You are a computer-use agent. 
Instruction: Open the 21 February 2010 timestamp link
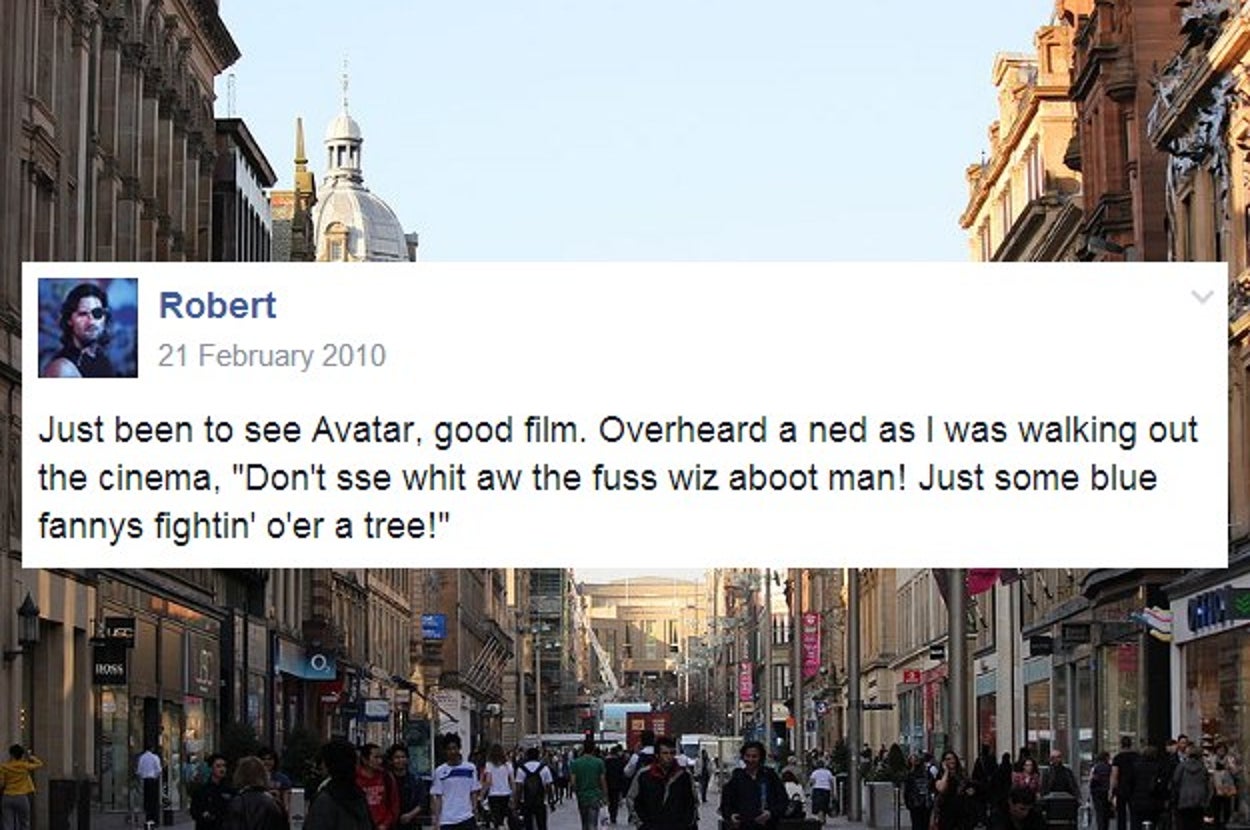coord(271,356)
